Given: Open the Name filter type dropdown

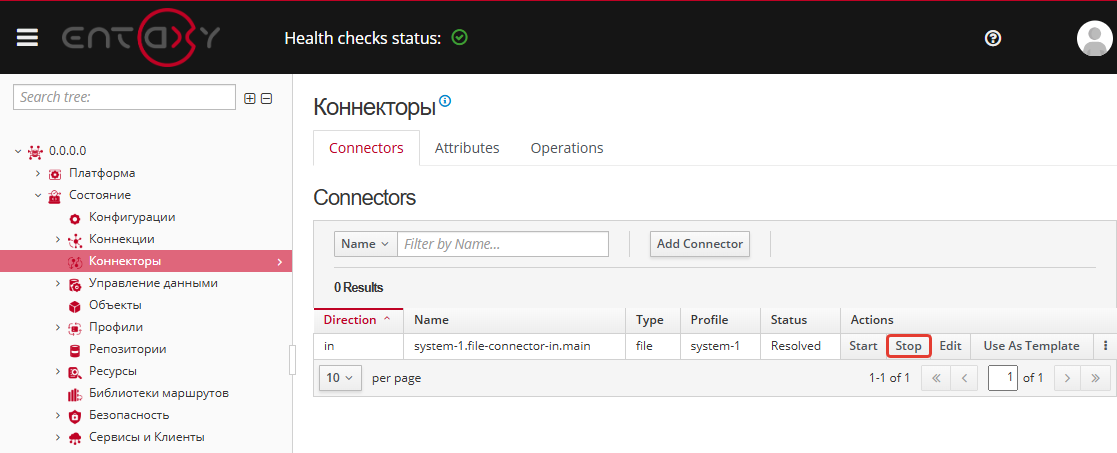Looking at the screenshot, I should (x=365, y=244).
